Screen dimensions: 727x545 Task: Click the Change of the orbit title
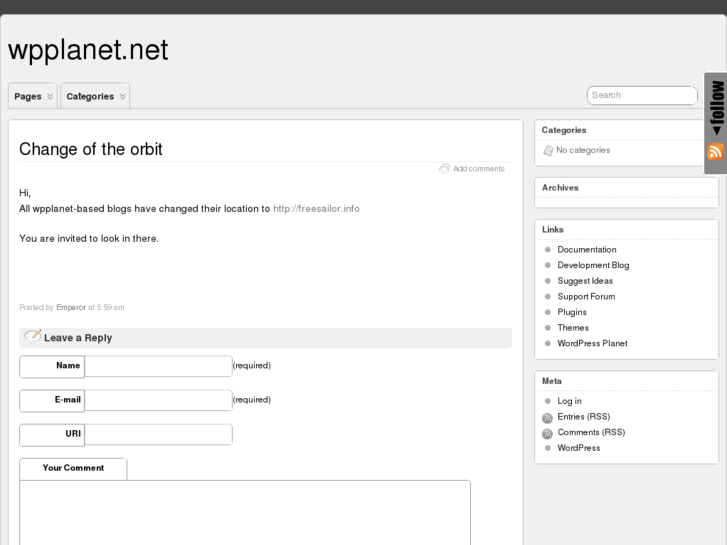coord(91,149)
